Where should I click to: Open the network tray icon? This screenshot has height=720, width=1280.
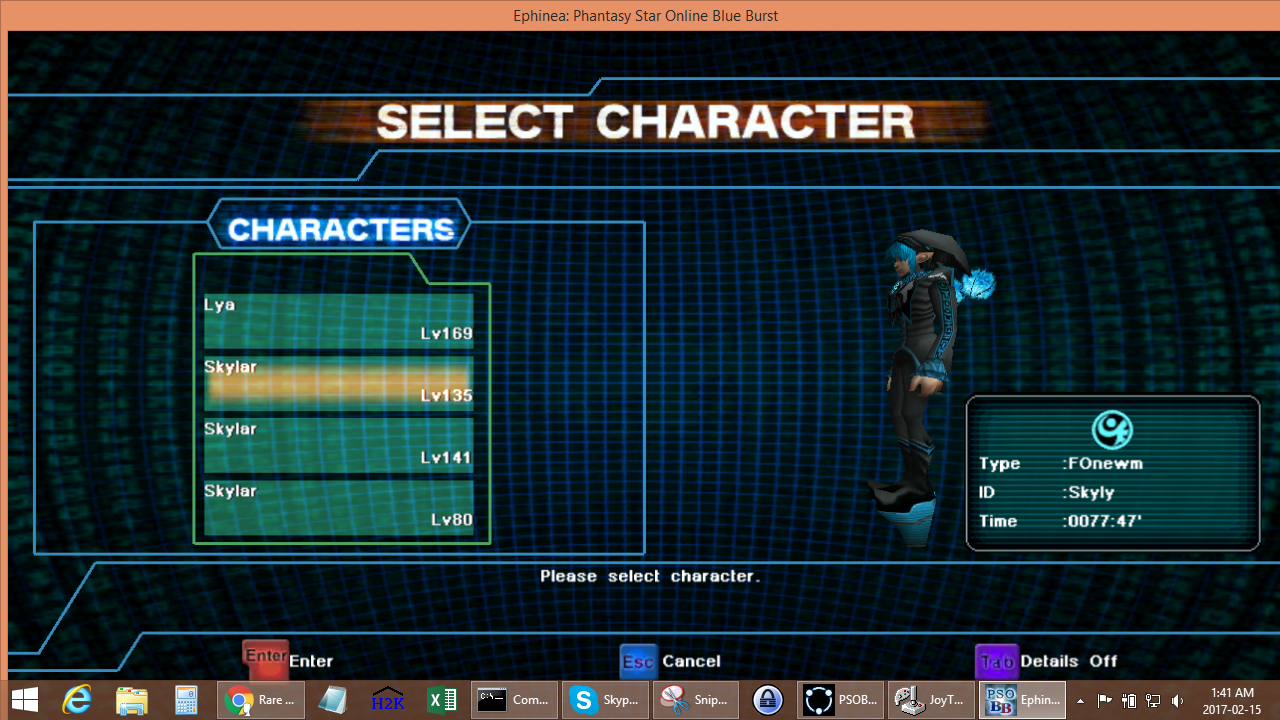1153,701
